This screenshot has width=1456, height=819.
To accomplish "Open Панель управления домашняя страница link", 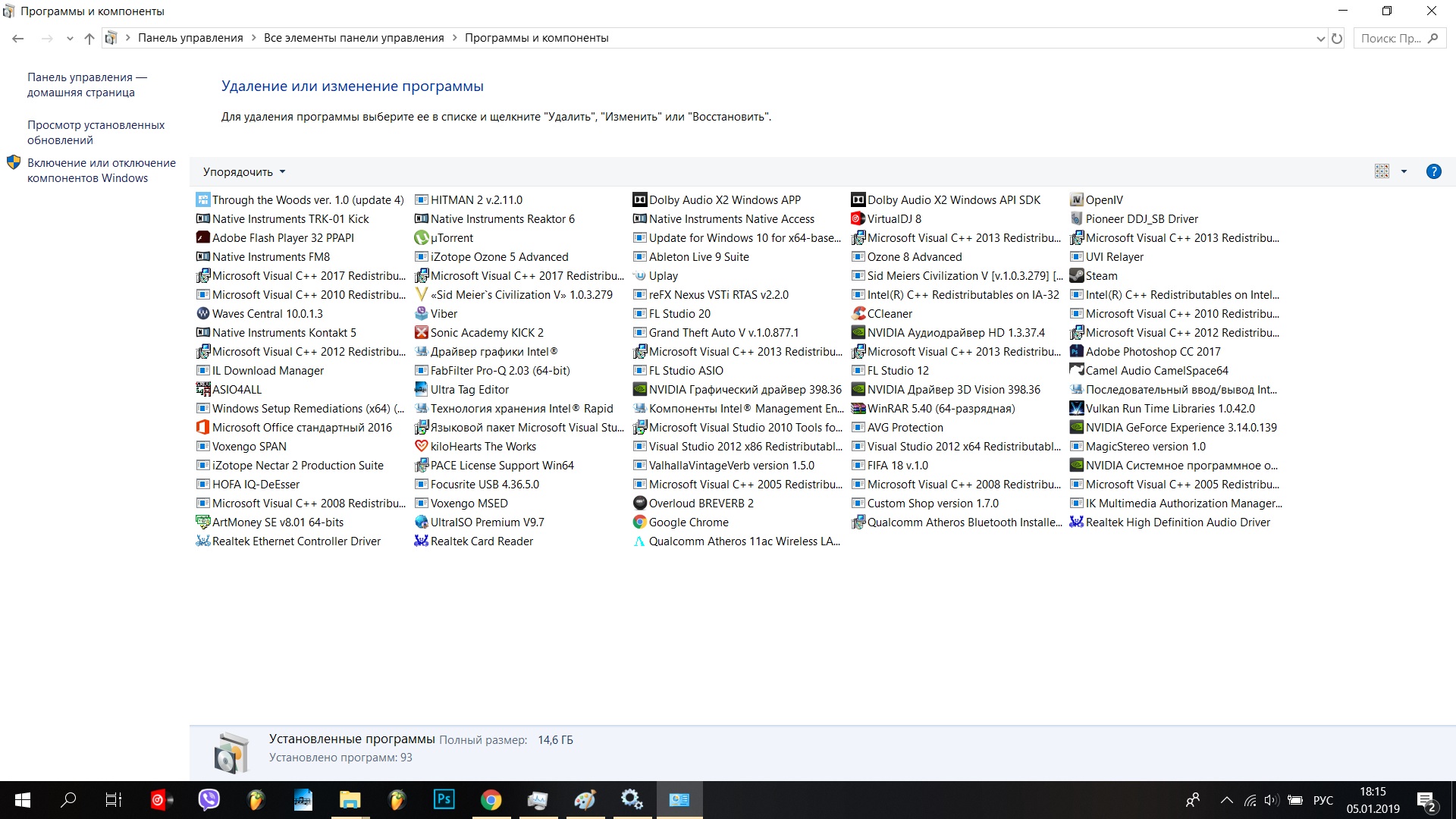I will [x=87, y=85].
